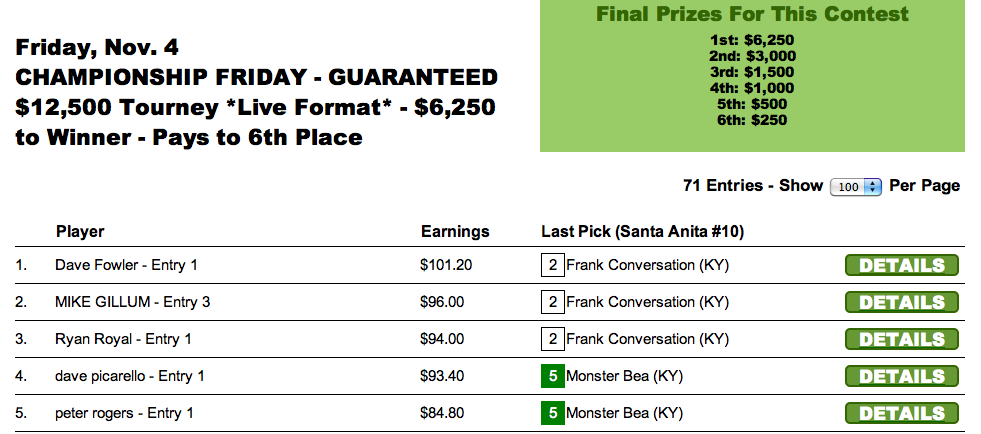Show details for peter rogers entry
The height and width of the screenshot is (434, 981).
click(901, 413)
